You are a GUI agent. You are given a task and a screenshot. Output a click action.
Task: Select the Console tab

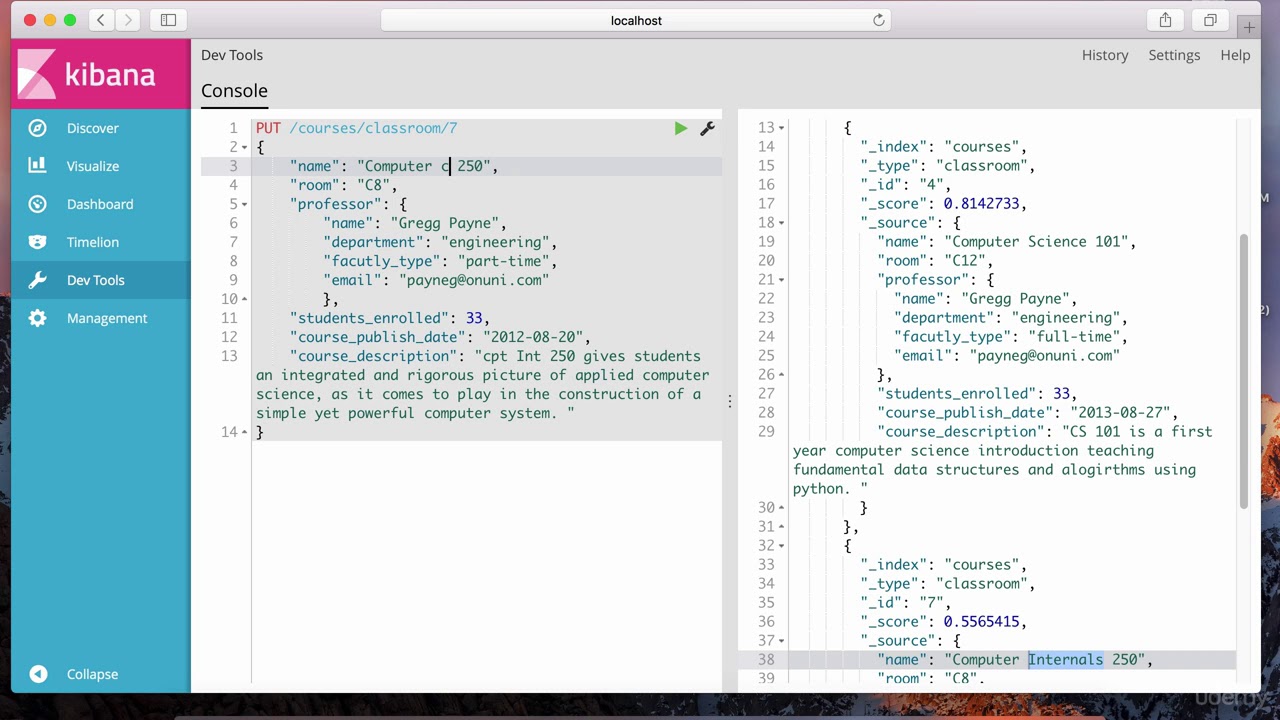coord(234,91)
